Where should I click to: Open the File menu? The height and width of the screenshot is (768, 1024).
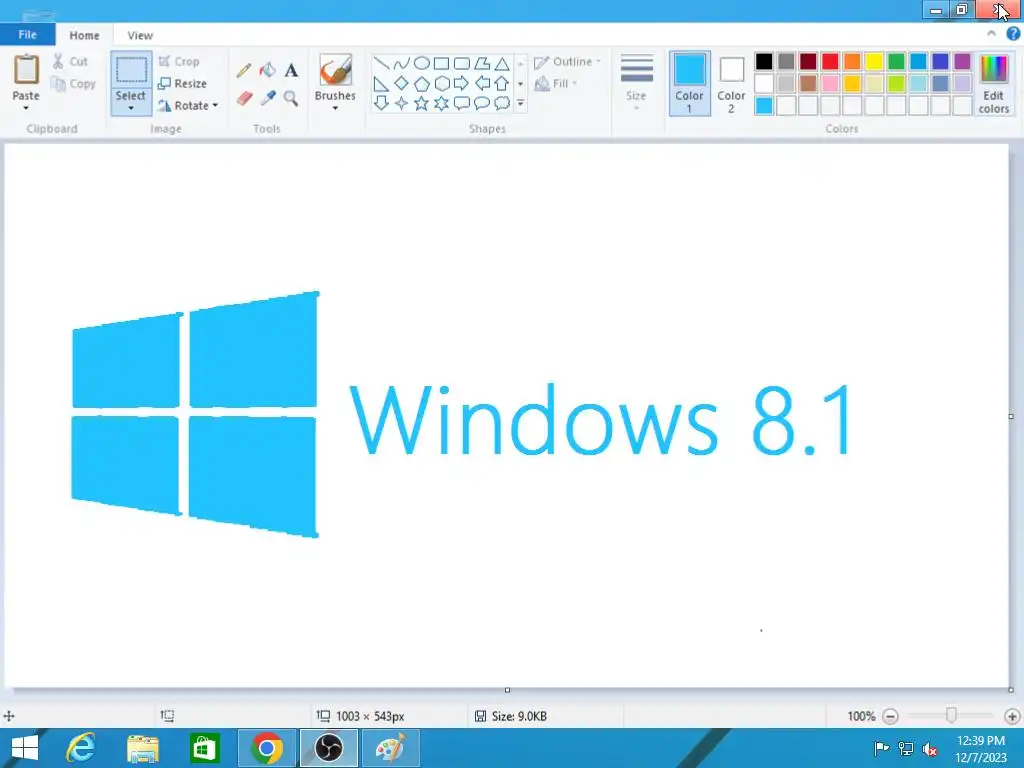tap(27, 35)
